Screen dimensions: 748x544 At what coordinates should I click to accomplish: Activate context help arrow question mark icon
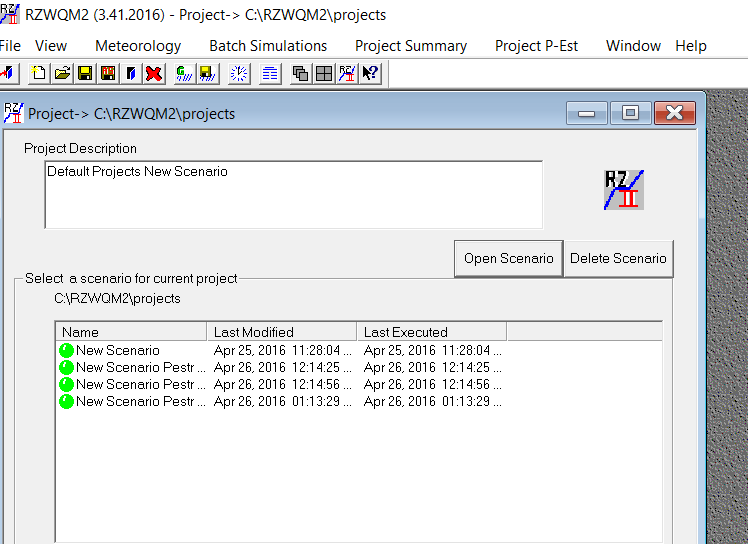click(x=370, y=73)
